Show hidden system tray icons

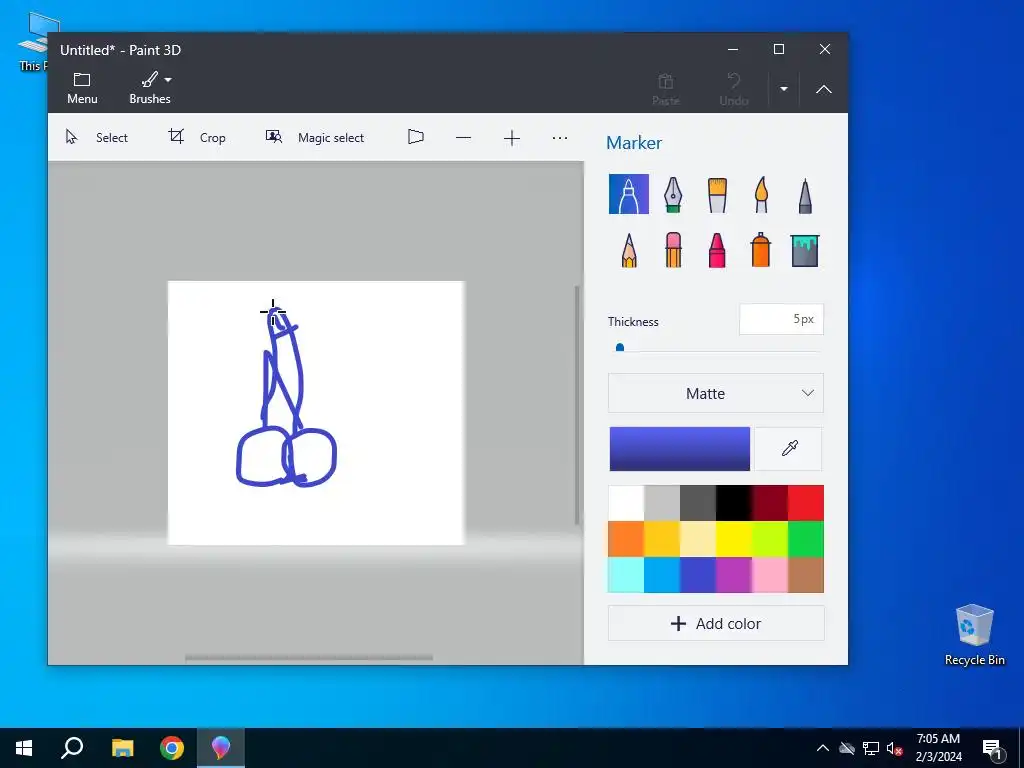click(823, 748)
